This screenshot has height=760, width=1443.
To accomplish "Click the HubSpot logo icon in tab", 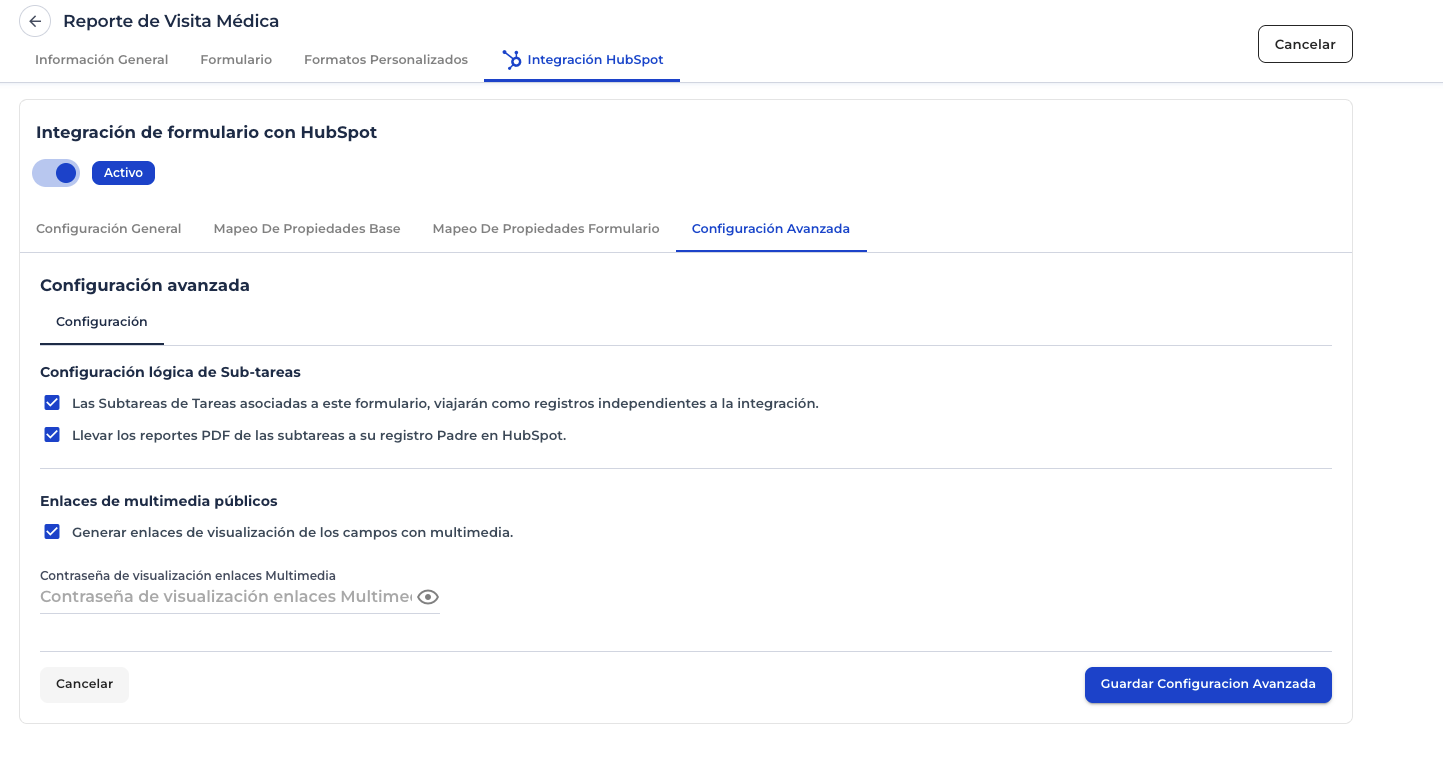I will tap(511, 60).
